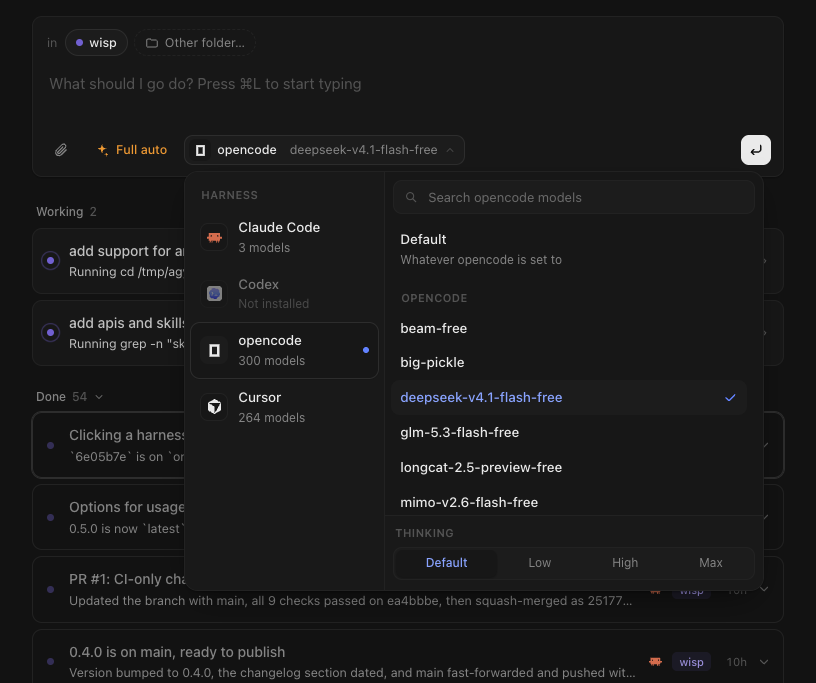
Task: Attach a file using the paperclip icon
Action: click(x=61, y=150)
